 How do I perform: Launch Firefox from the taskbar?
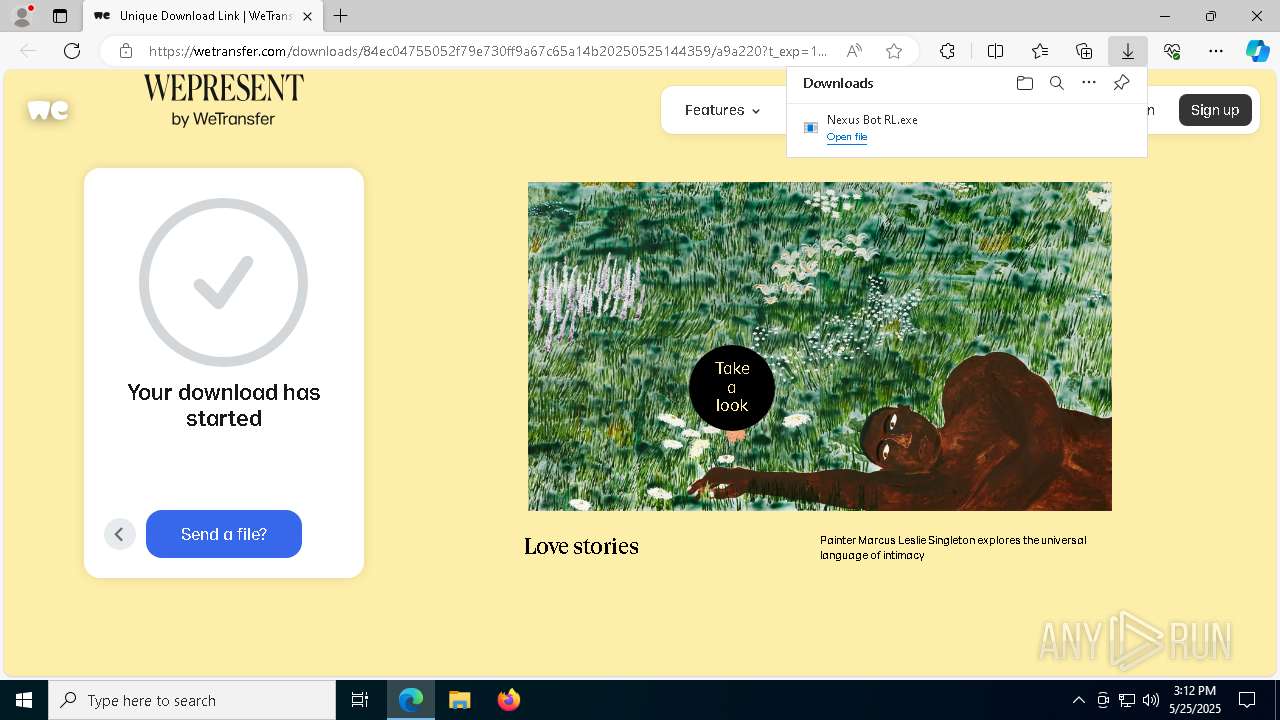click(x=509, y=700)
